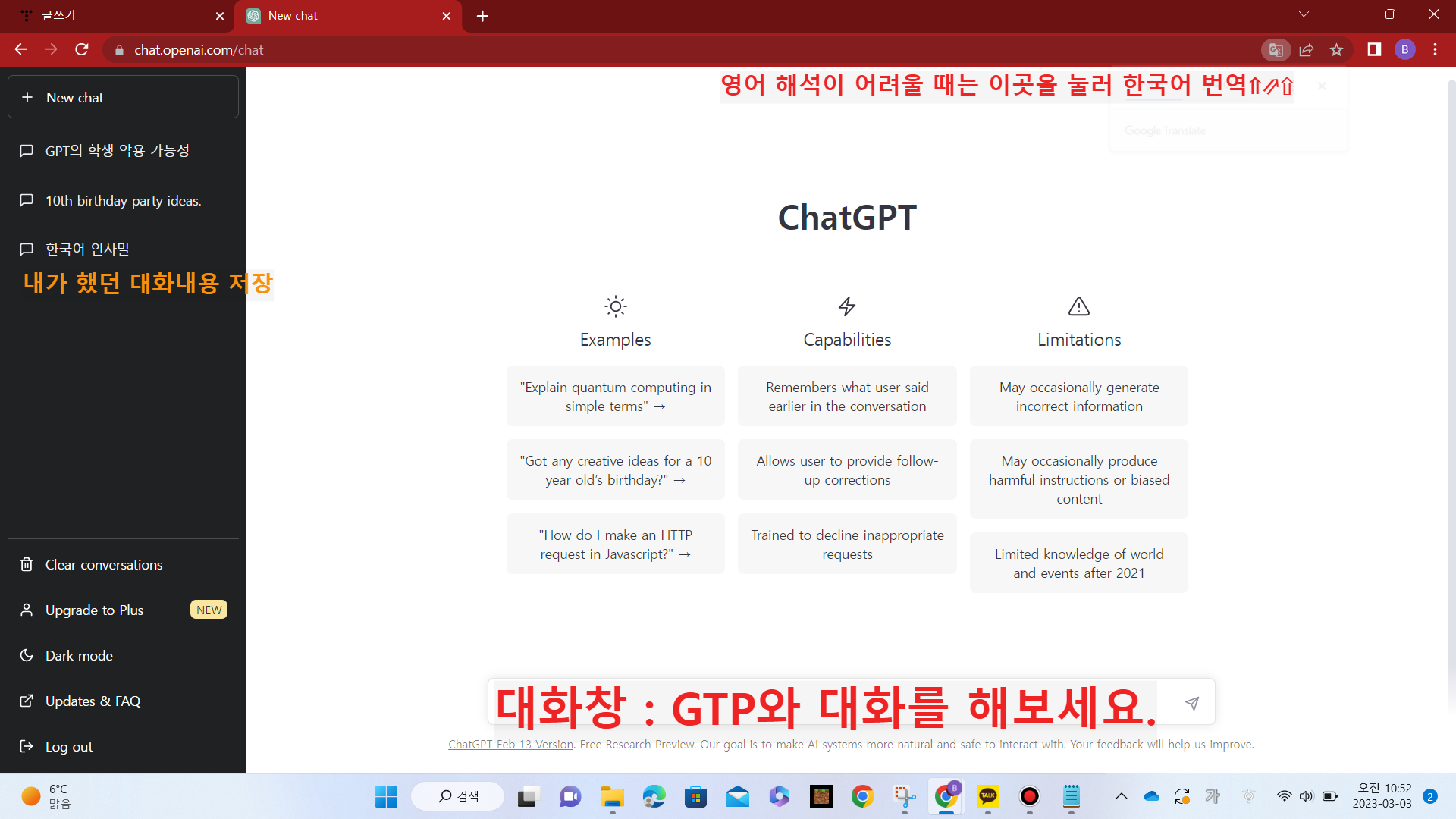1456x819 pixels.
Task: Toggle Chrome's side panel icon
Action: [x=1374, y=49]
